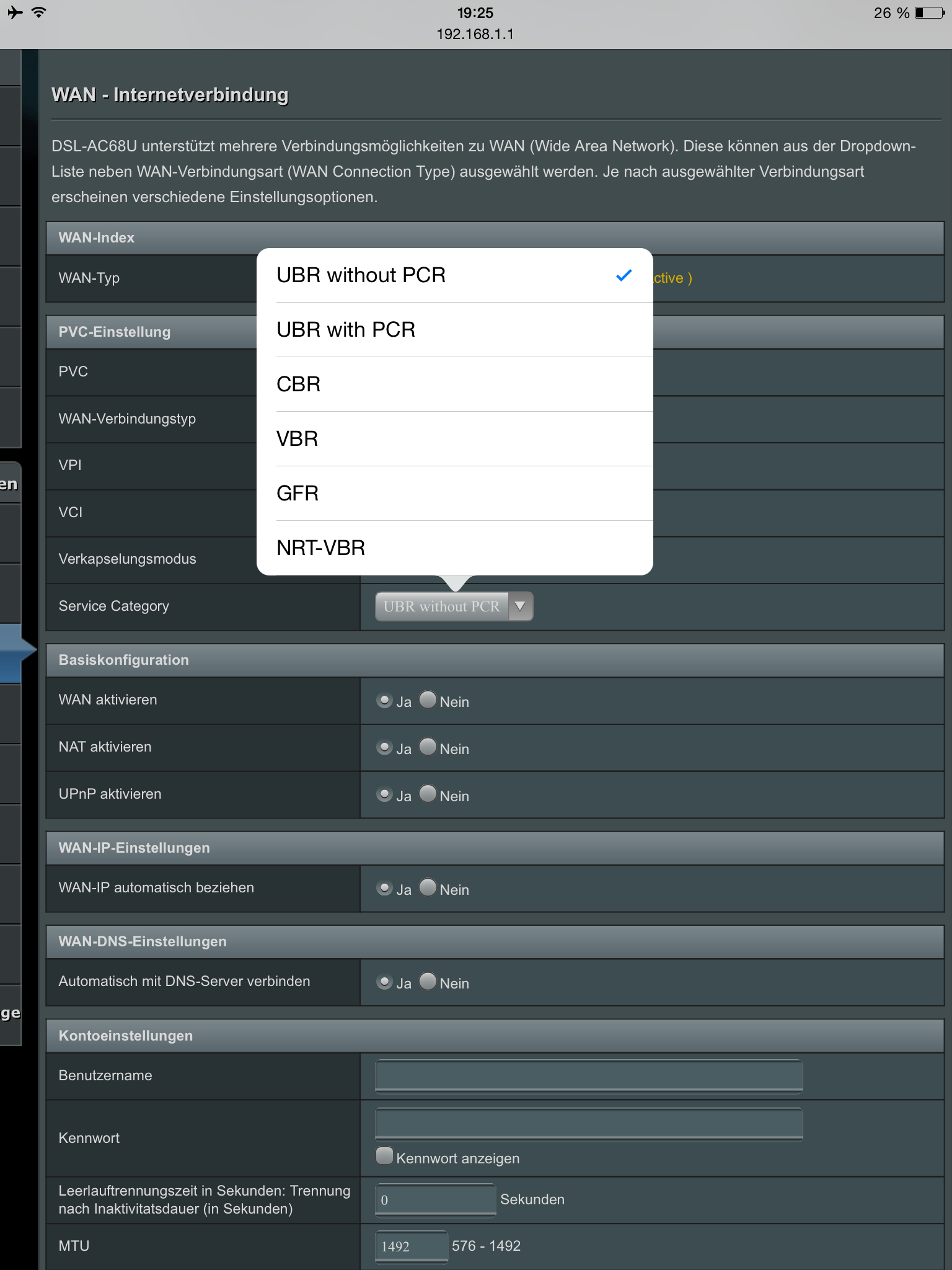Pick VBR from the list
The height and width of the screenshot is (1270, 952).
[454, 439]
